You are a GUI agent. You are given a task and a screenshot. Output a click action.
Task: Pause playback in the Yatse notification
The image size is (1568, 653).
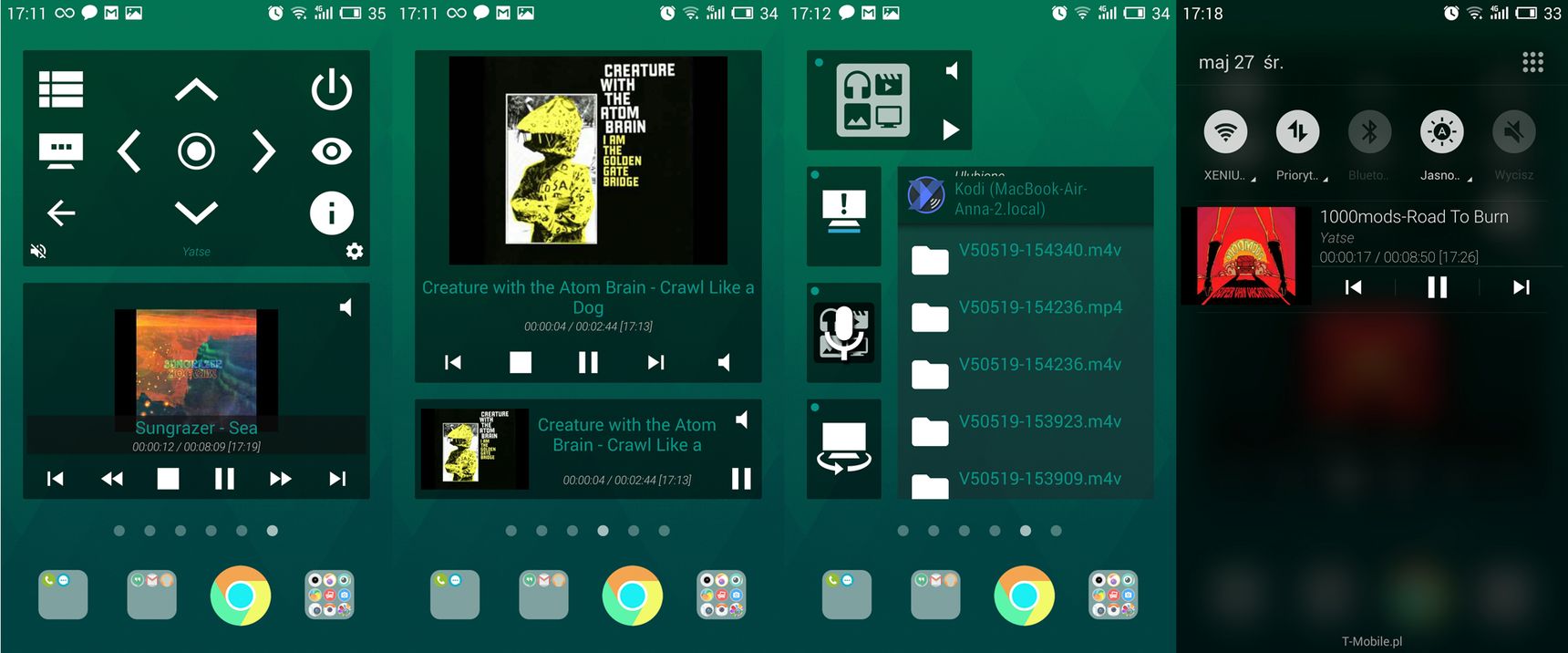point(1437,287)
